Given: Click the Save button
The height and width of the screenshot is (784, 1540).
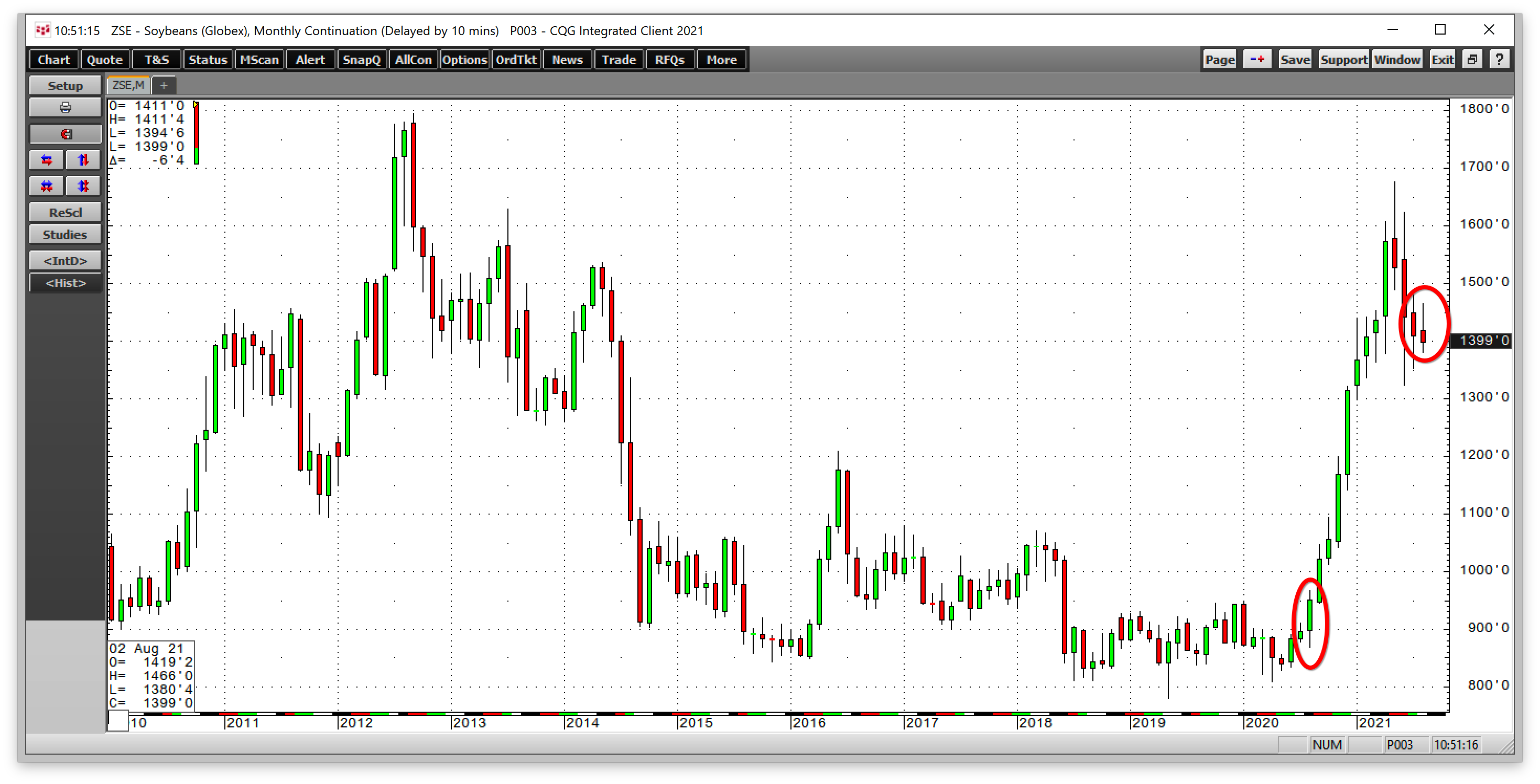Looking at the screenshot, I should click(1295, 59).
